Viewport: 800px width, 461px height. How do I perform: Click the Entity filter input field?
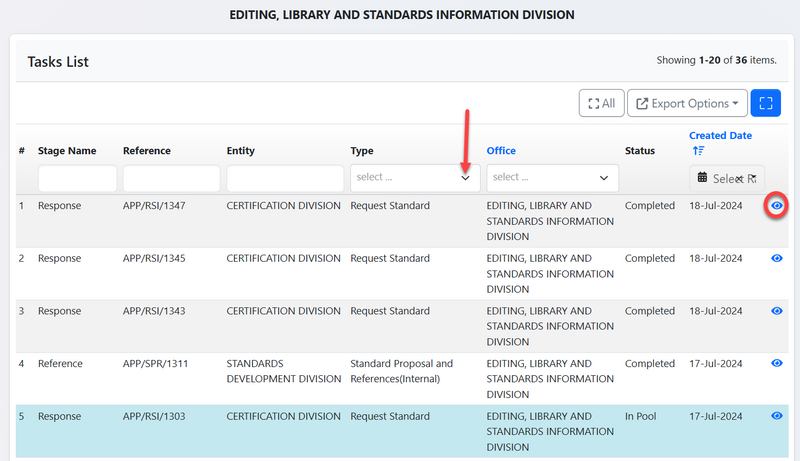pyautogui.click(x=285, y=178)
